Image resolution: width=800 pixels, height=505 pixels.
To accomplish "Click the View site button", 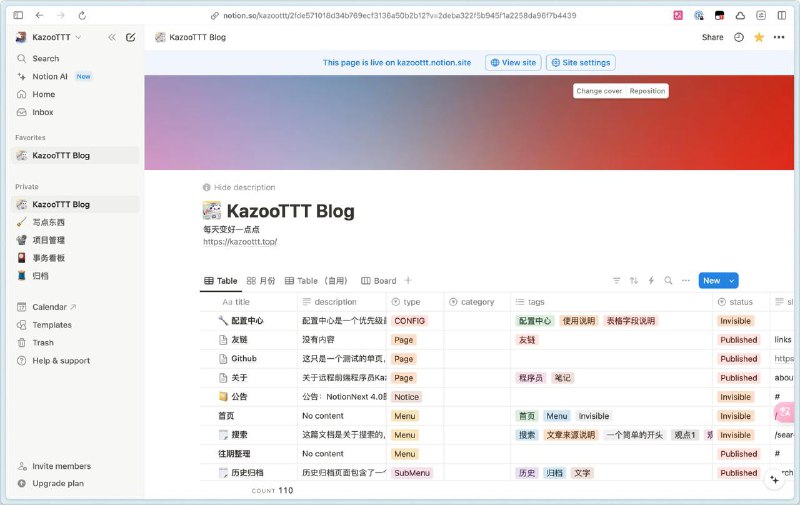I will click(x=513, y=63).
